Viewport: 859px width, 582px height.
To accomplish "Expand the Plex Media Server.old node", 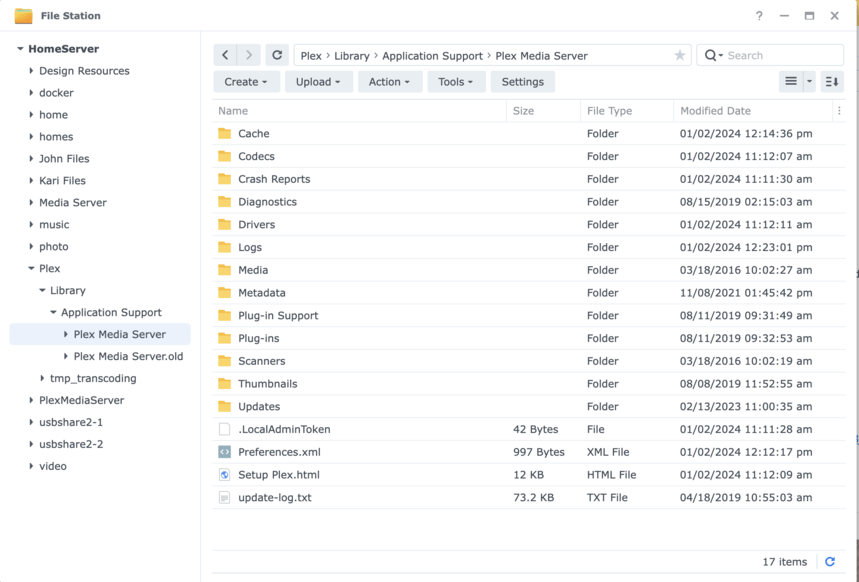I will 66,356.
